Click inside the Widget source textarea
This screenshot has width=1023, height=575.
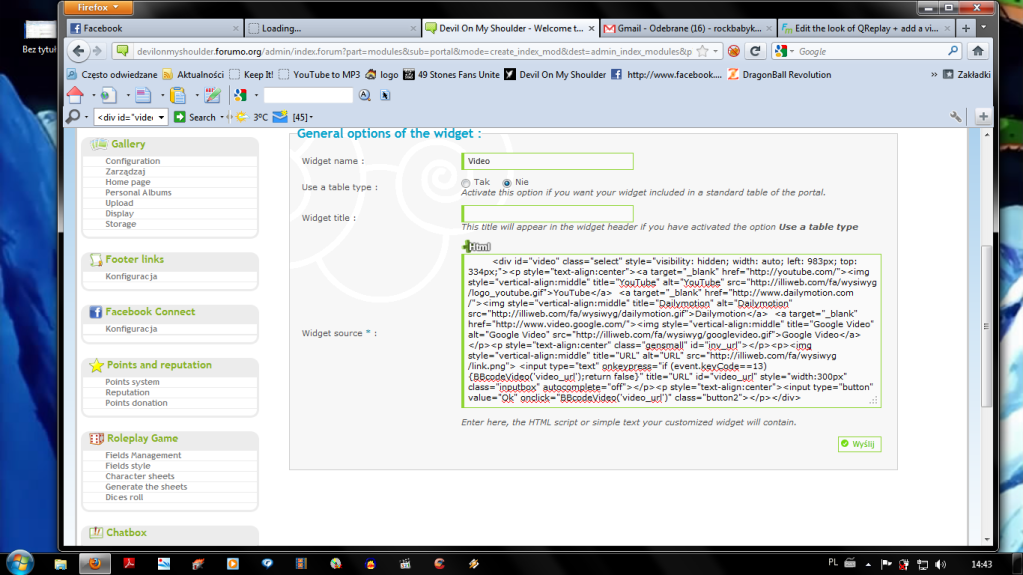click(x=671, y=331)
